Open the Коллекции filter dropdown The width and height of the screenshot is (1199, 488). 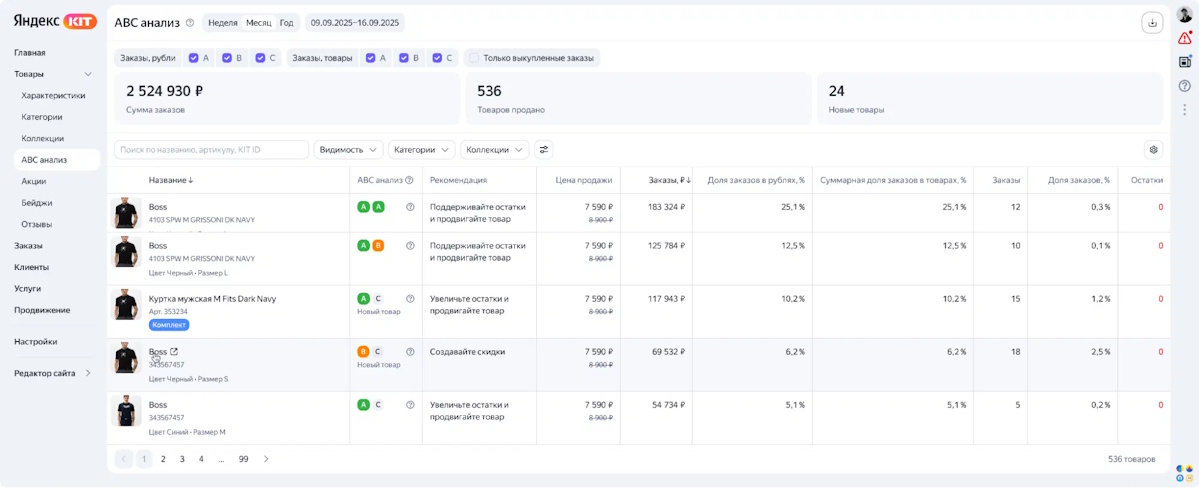496,149
